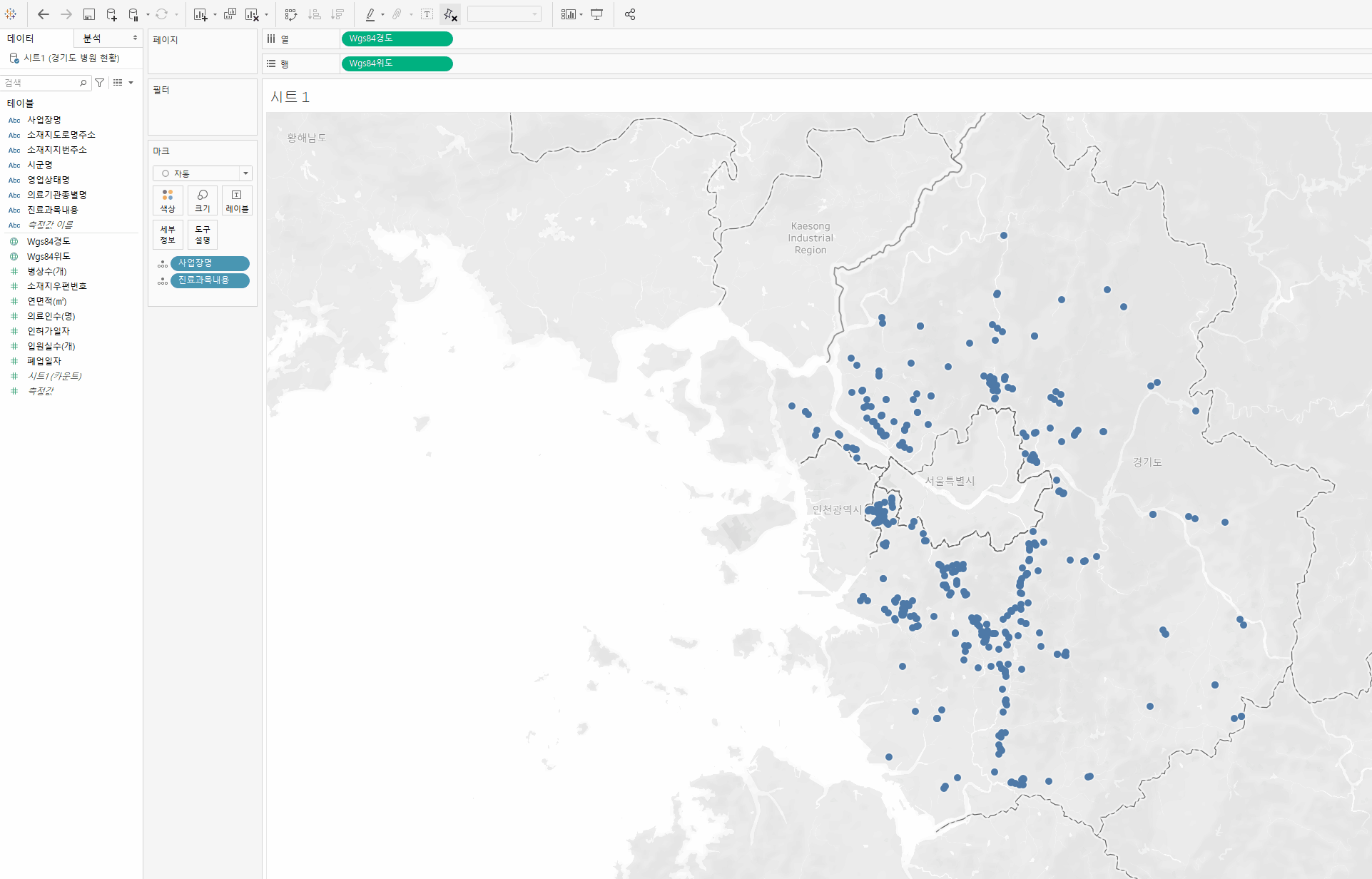Switch to the 분석 tab
This screenshot has width=1372, height=879.
(93, 38)
